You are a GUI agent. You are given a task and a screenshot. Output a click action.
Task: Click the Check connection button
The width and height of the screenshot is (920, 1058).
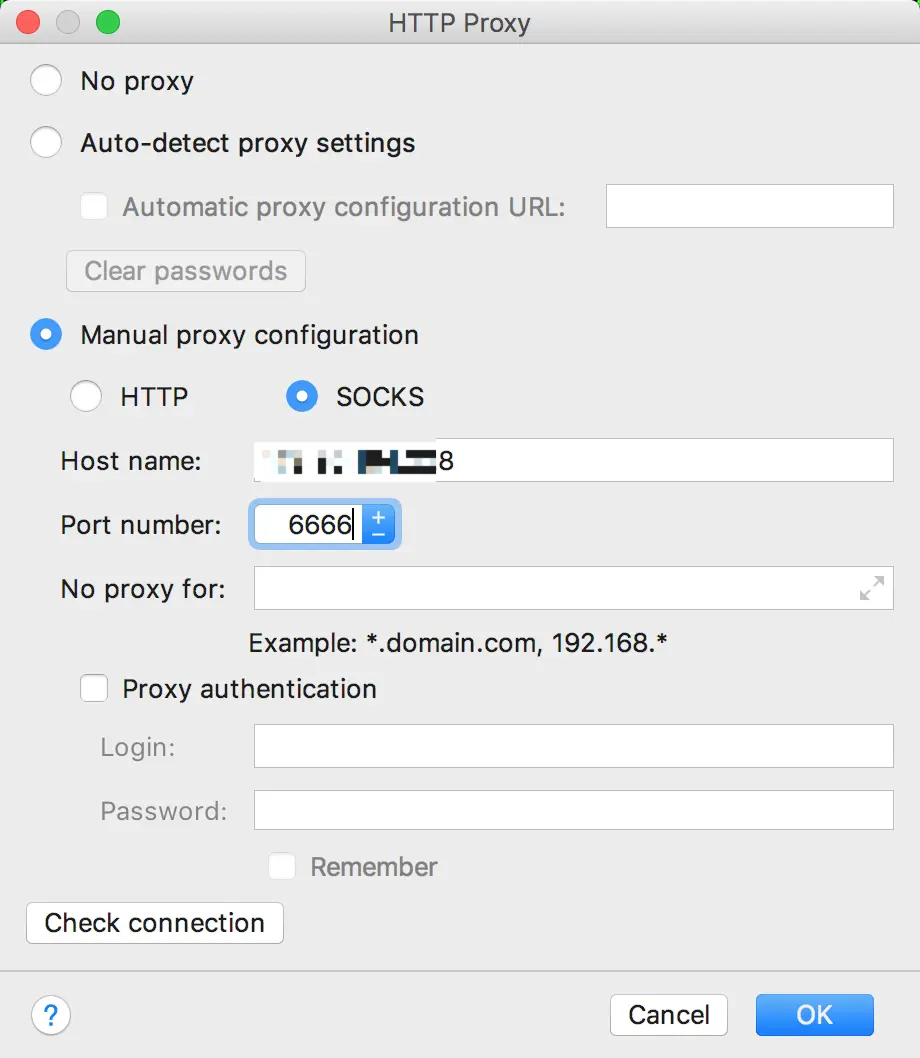point(155,923)
